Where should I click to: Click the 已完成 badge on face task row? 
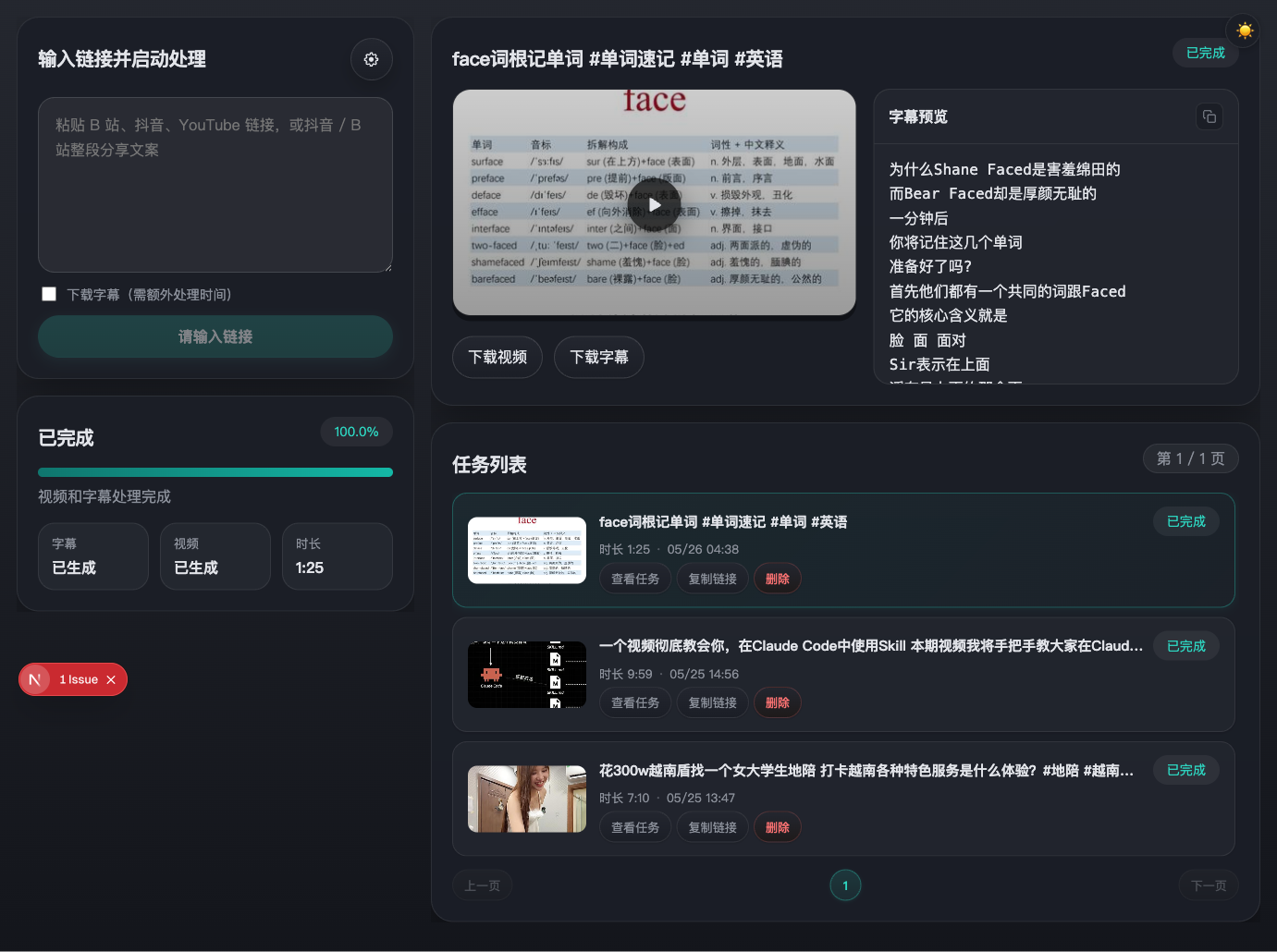pos(1186,521)
